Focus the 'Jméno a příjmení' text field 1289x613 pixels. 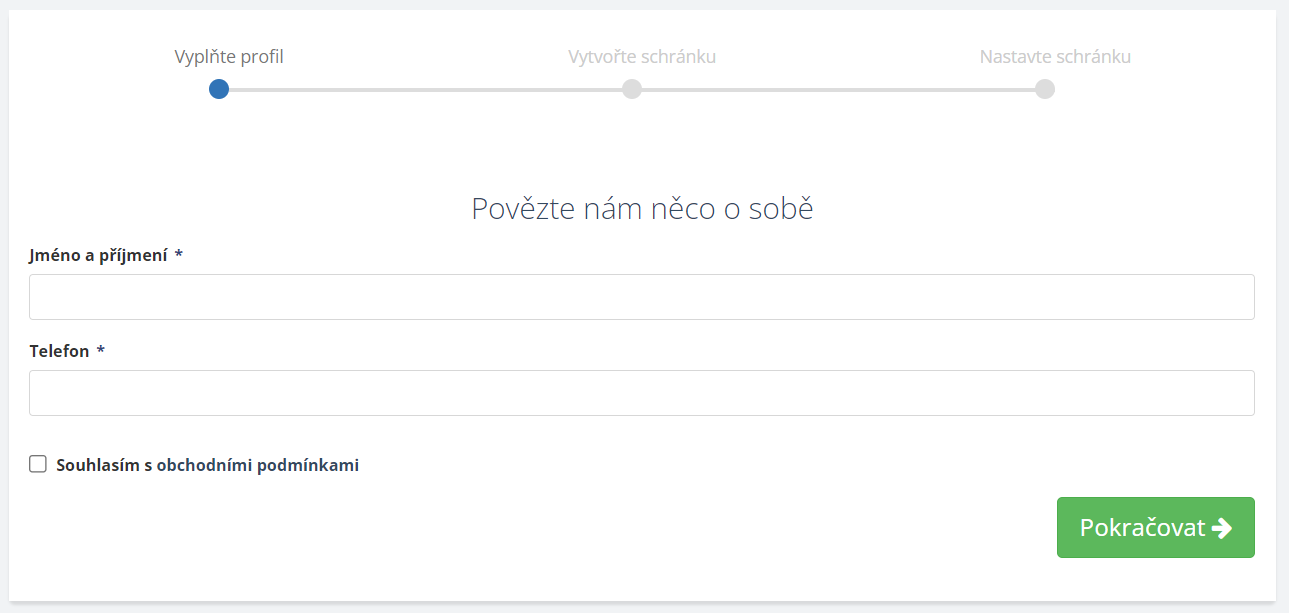(641, 297)
